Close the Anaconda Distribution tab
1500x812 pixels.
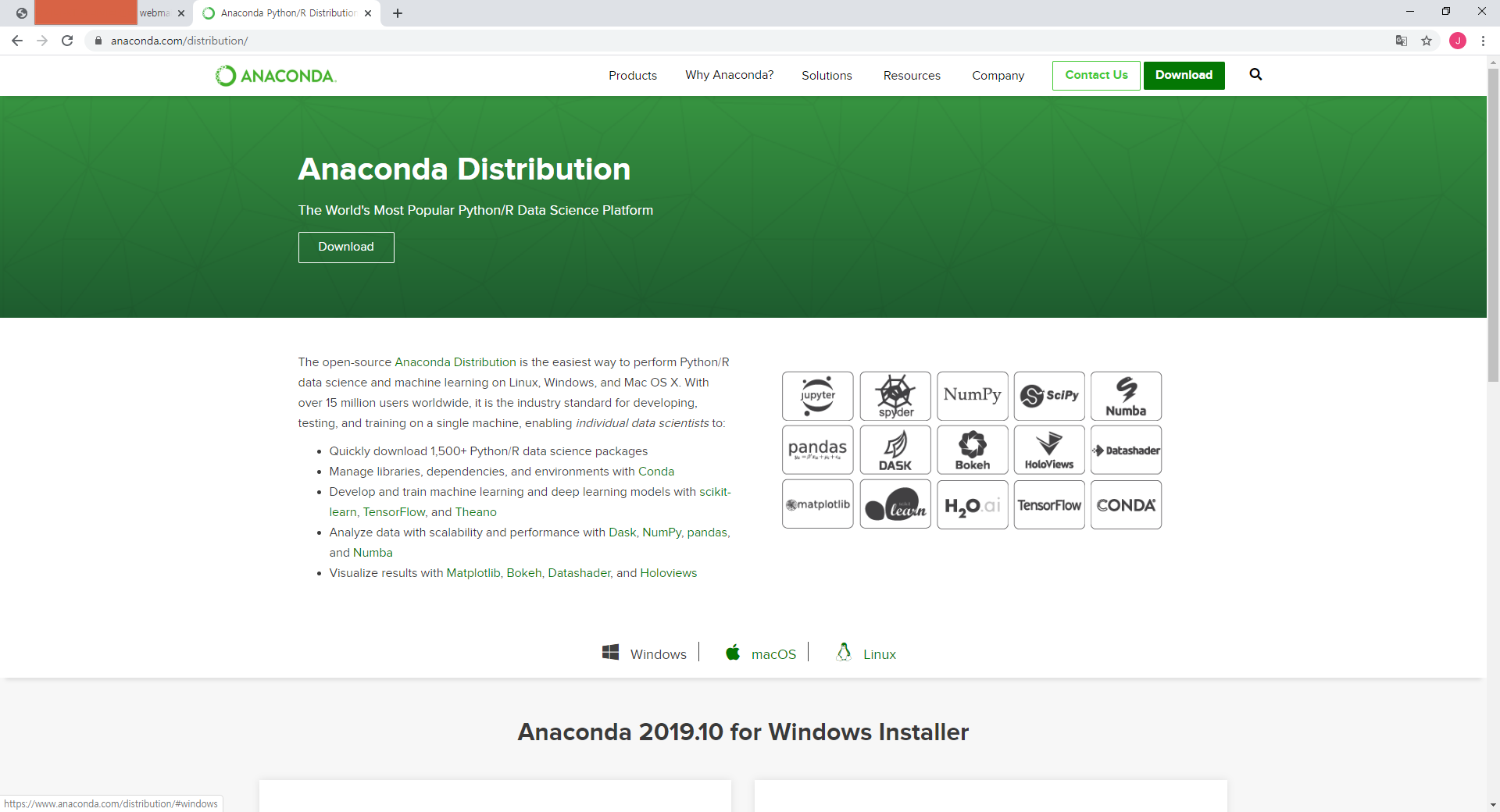coord(368,13)
